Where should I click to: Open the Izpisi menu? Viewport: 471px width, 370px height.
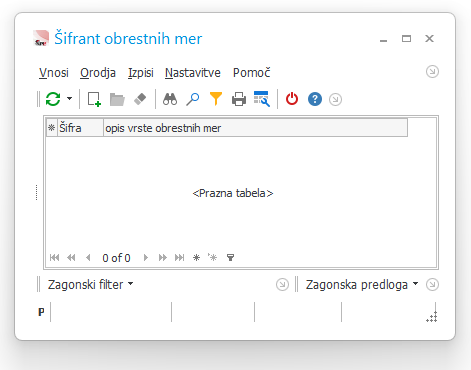point(141,72)
